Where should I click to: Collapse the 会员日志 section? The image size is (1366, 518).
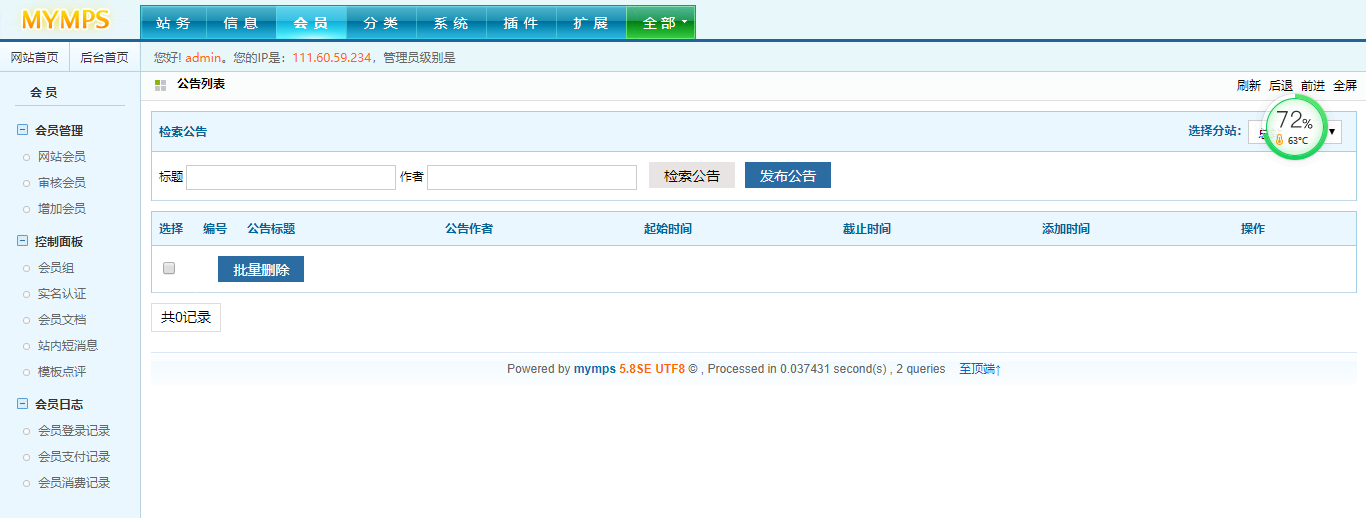(23, 404)
